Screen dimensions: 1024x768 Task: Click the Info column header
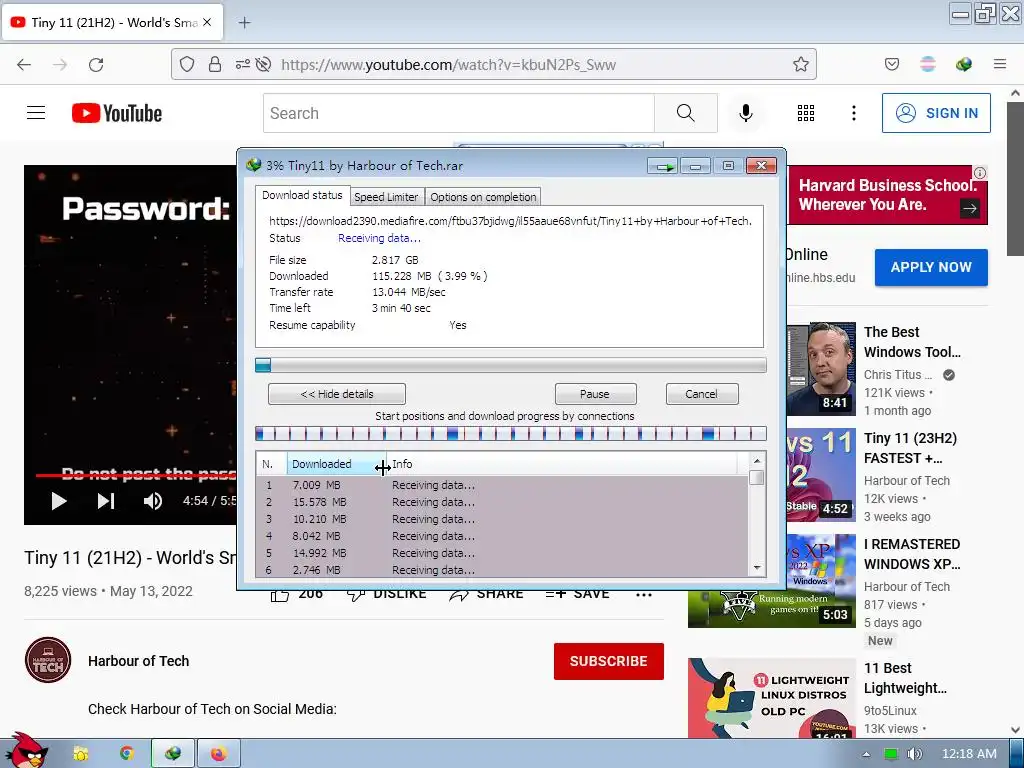click(x=562, y=464)
